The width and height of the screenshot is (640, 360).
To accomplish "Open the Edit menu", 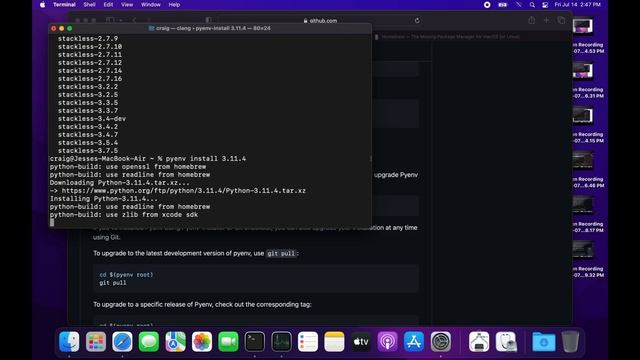I will click(108, 4).
